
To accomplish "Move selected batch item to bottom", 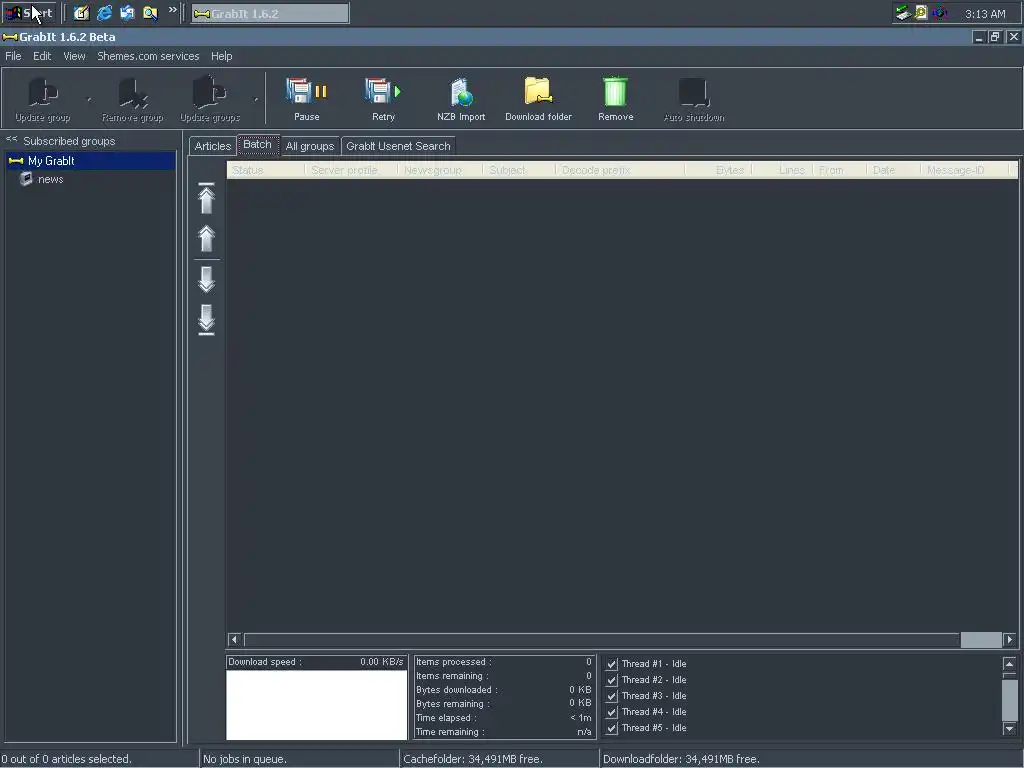I will click(206, 319).
